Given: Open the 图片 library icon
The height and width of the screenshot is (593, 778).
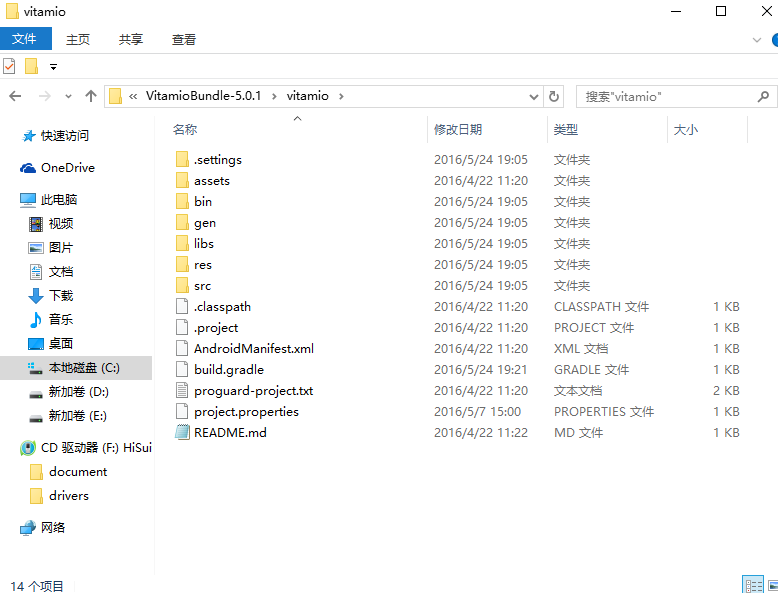Looking at the screenshot, I should tap(36, 248).
